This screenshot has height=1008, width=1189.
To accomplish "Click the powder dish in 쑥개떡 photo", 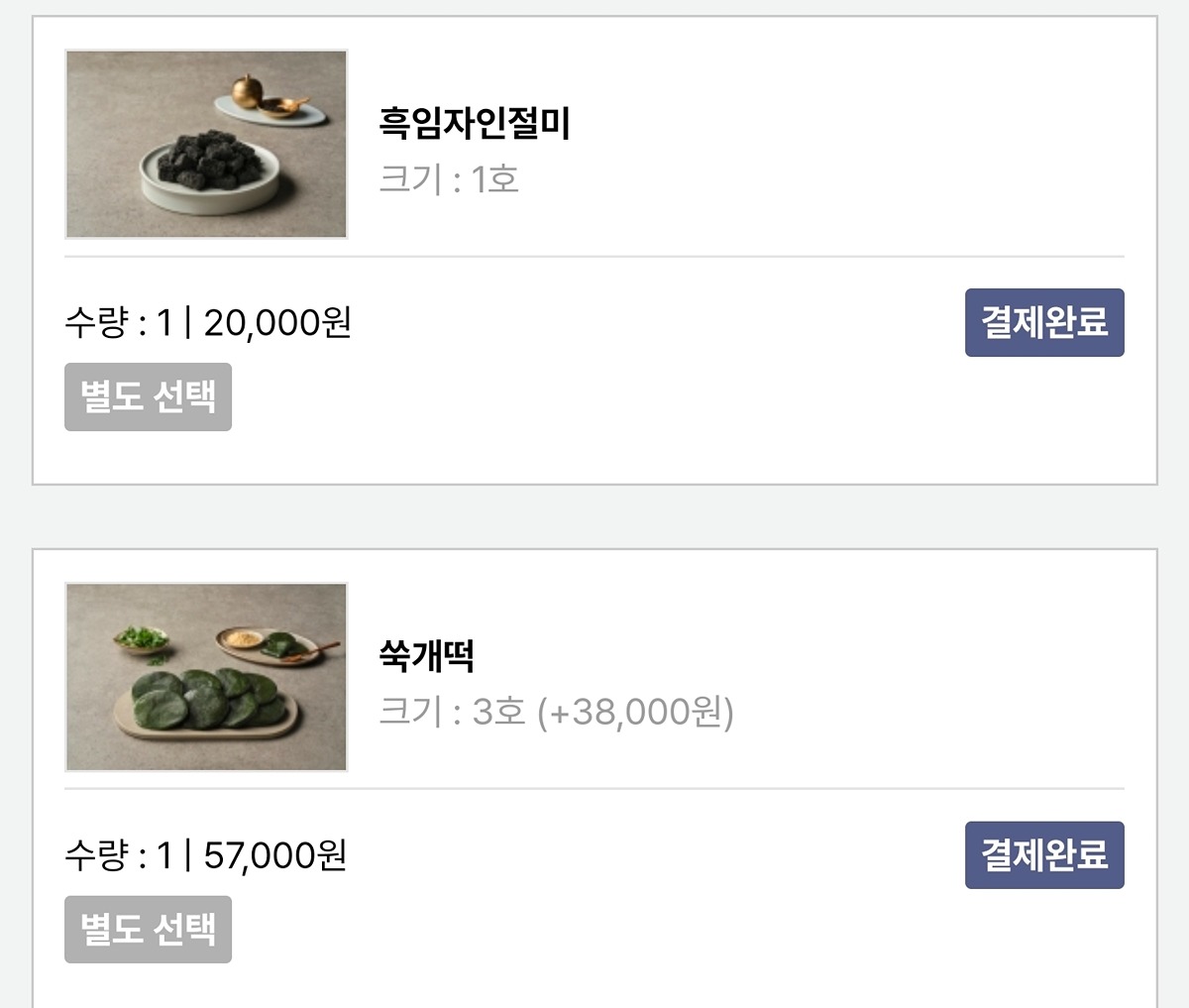I will point(241,639).
